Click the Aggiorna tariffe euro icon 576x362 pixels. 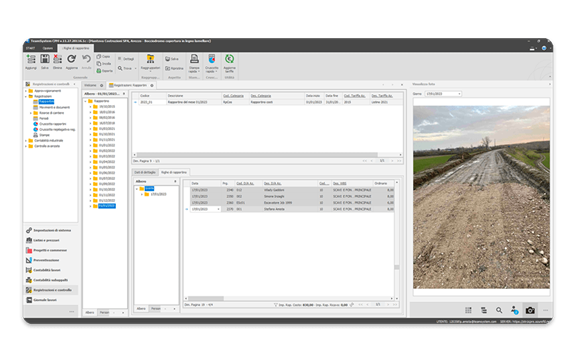[x=230, y=59]
